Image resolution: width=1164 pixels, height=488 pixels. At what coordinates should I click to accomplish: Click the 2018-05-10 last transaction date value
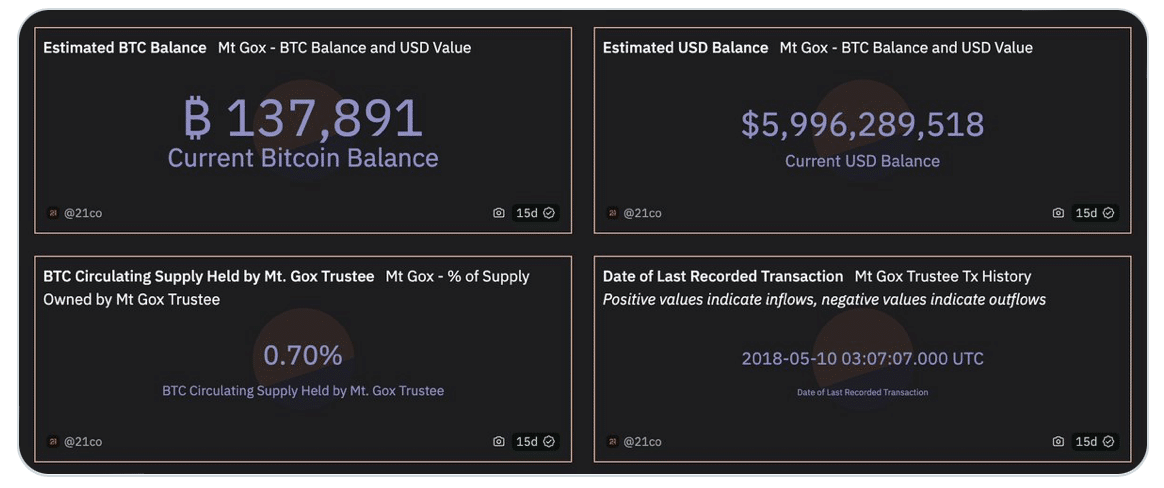(x=862, y=358)
